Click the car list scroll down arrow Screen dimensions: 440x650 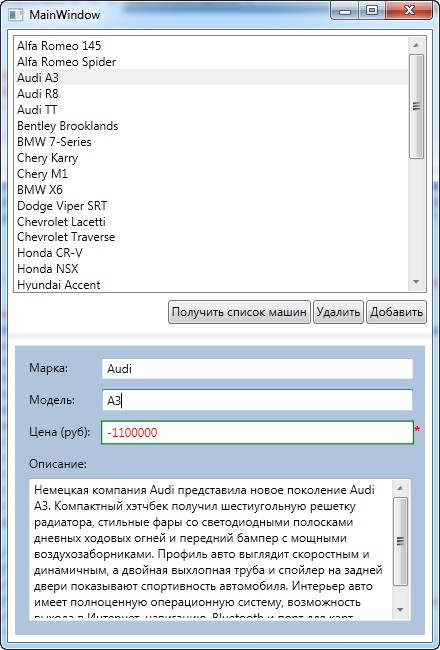tap(416, 282)
